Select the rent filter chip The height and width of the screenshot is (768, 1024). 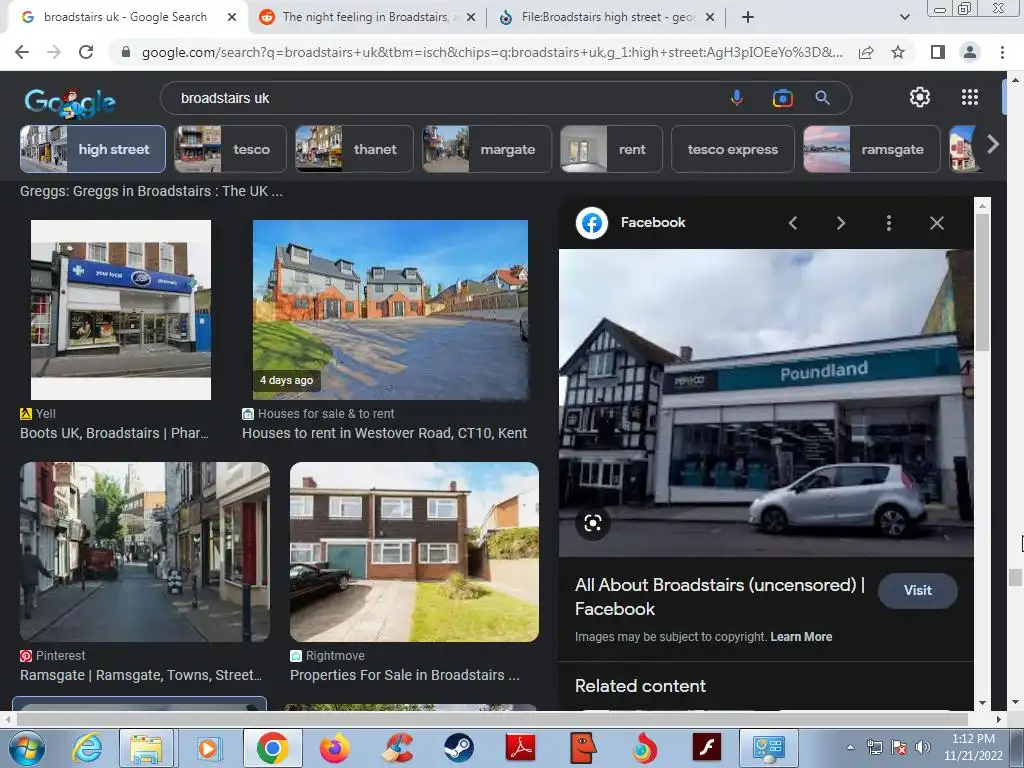click(x=611, y=150)
